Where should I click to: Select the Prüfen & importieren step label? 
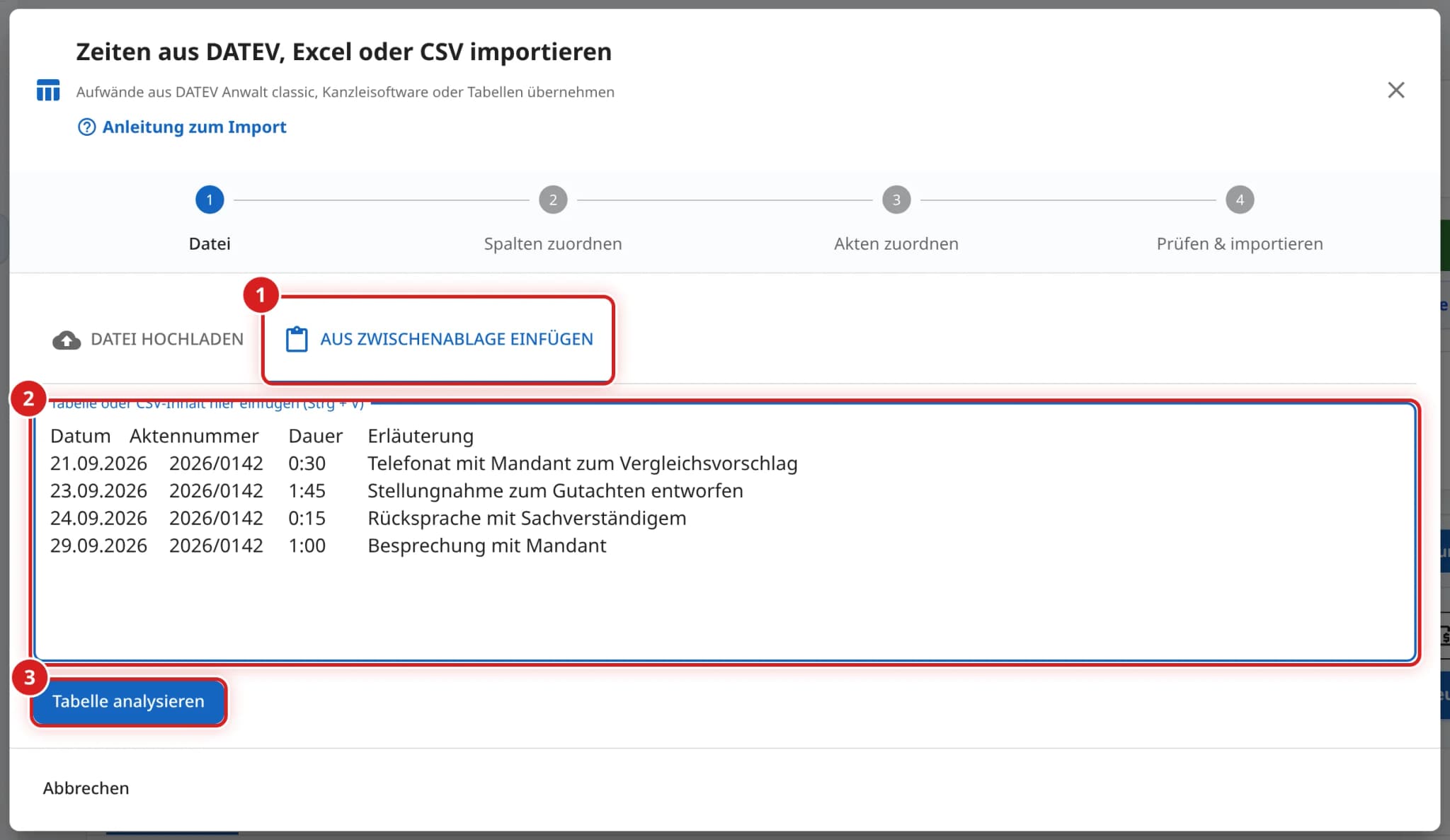pos(1240,243)
